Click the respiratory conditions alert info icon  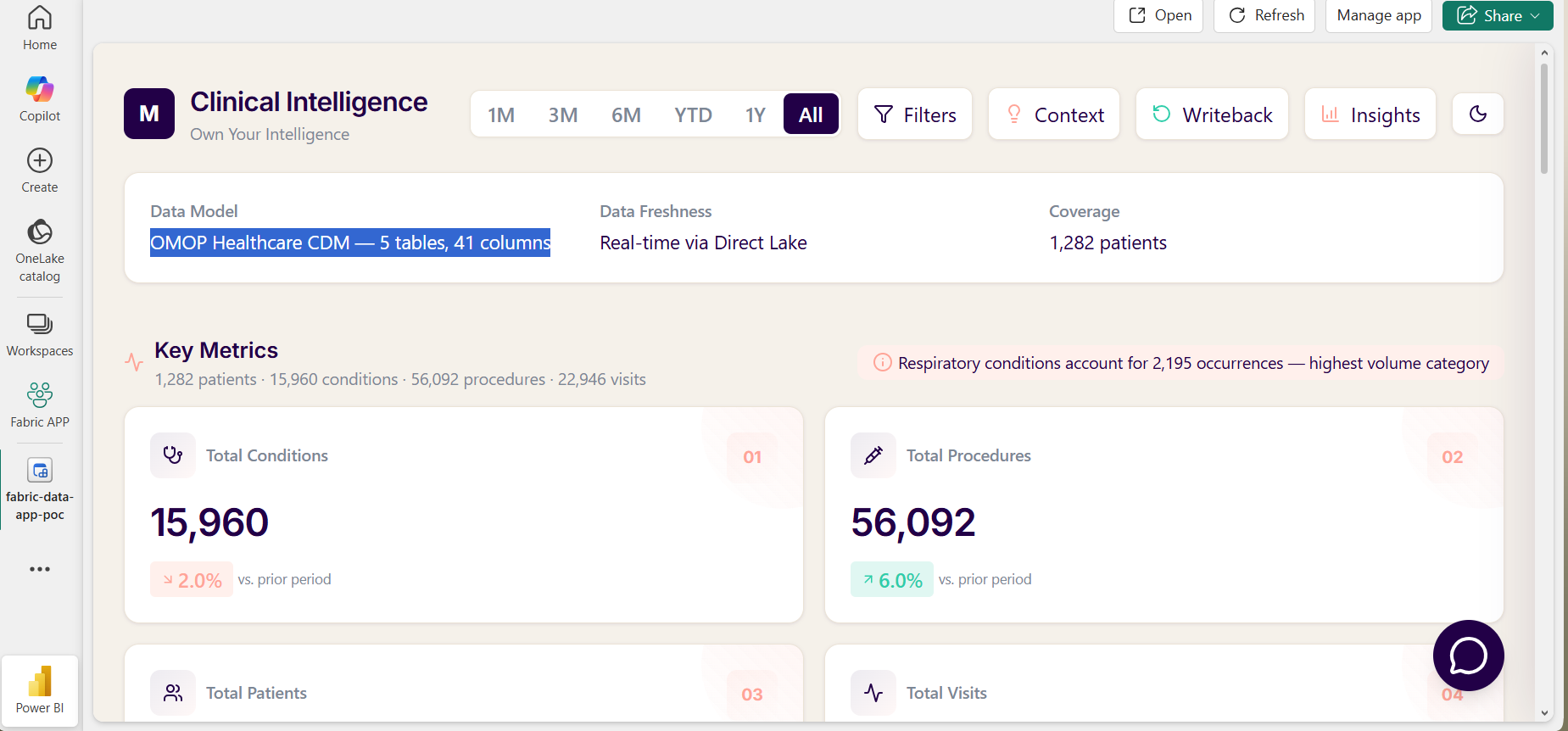883,363
